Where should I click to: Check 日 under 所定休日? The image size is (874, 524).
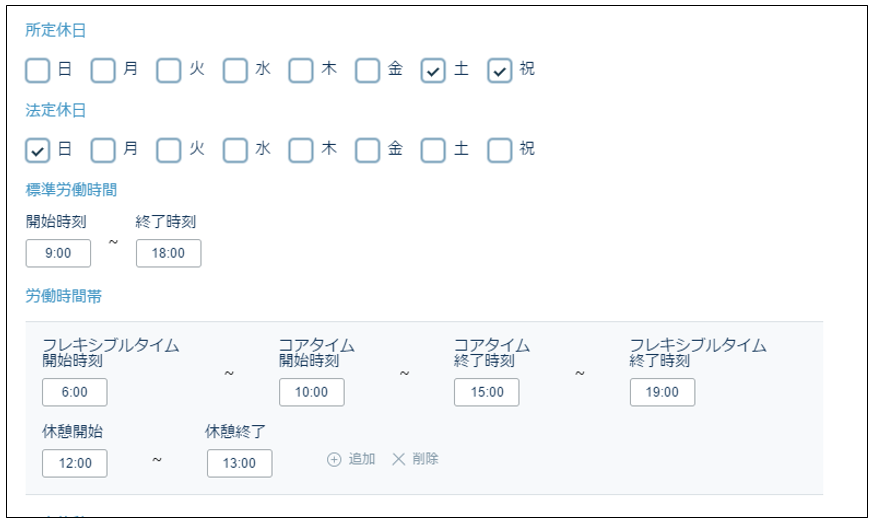[x=38, y=70]
